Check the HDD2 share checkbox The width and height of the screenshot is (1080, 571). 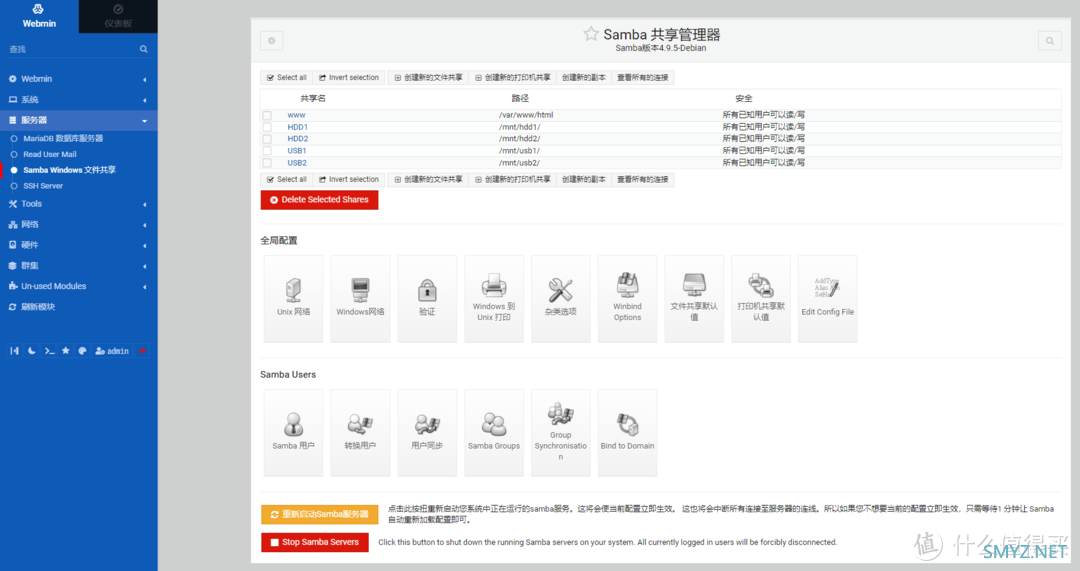(267, 139)
